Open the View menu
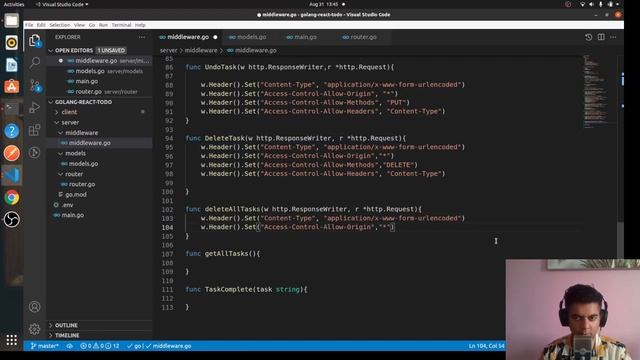640x360 pixels. [79, 25]
